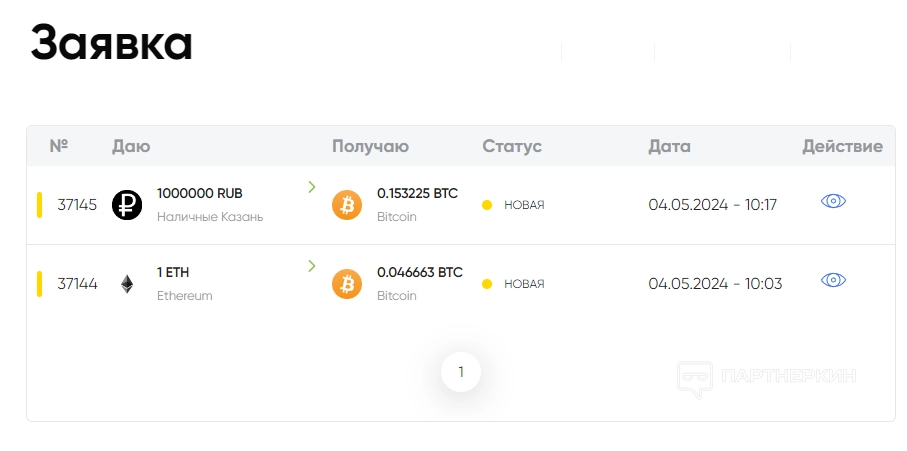Click the ruble icon in order 37145

click(127, 205)
